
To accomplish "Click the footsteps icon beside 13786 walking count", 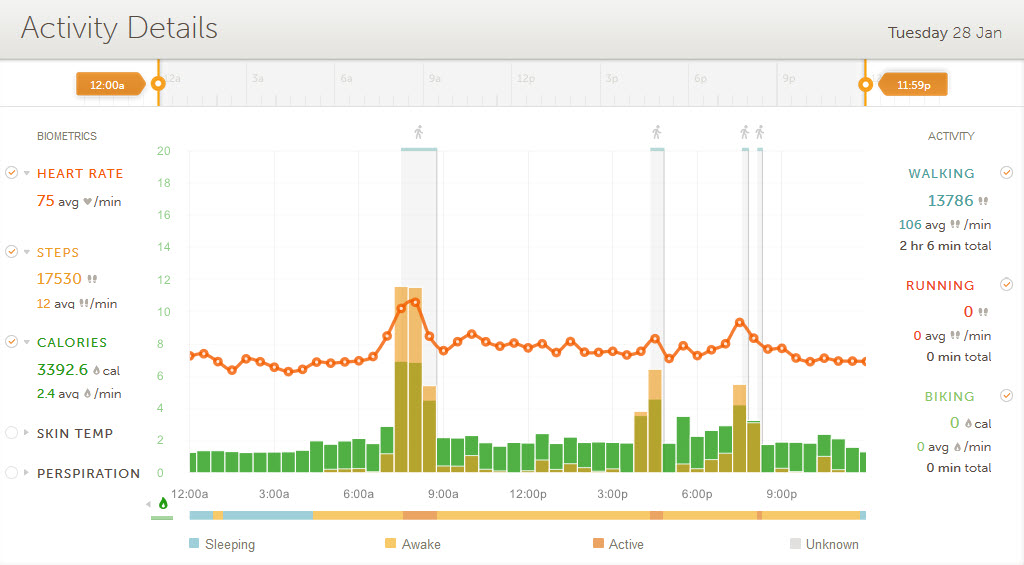I will coord(983,201).
